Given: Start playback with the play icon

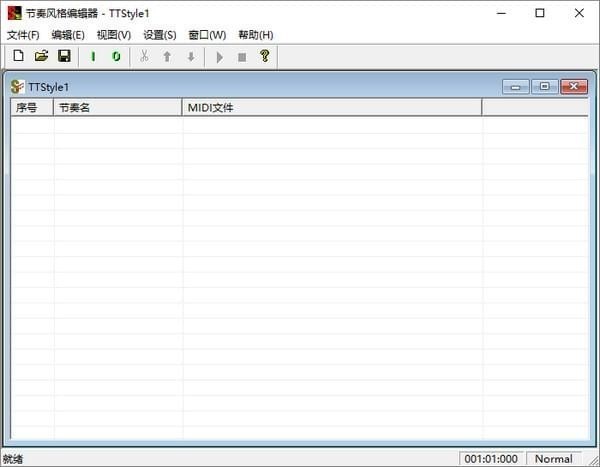Looking at the screenshot, I should [x=219, y=57].
